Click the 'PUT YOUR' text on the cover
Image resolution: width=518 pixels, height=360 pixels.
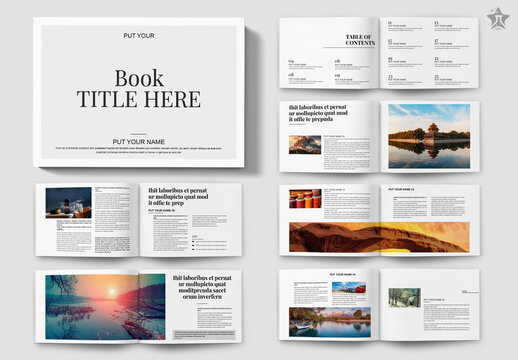(x=139, y=36)
